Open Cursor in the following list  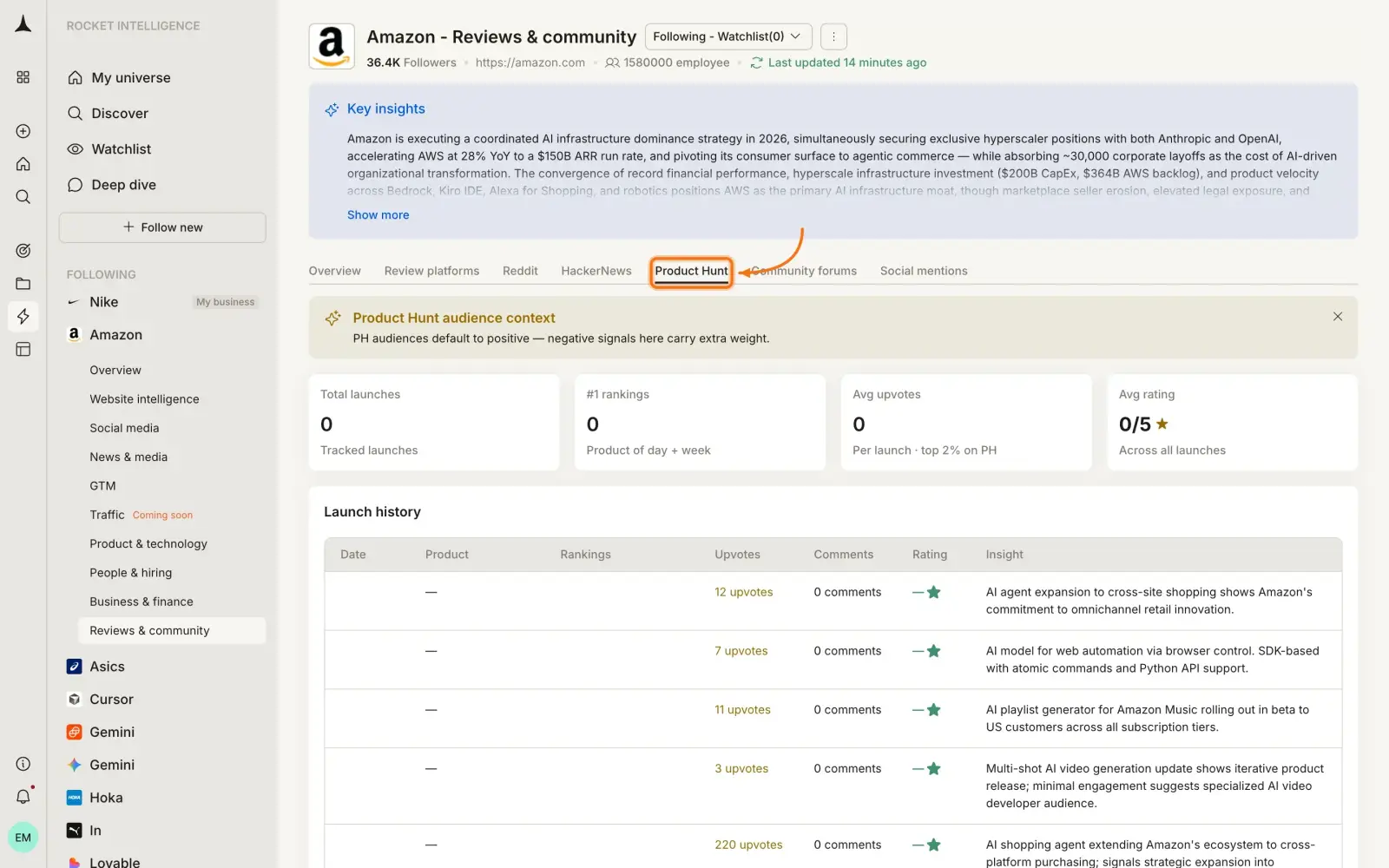pos(111,700)
